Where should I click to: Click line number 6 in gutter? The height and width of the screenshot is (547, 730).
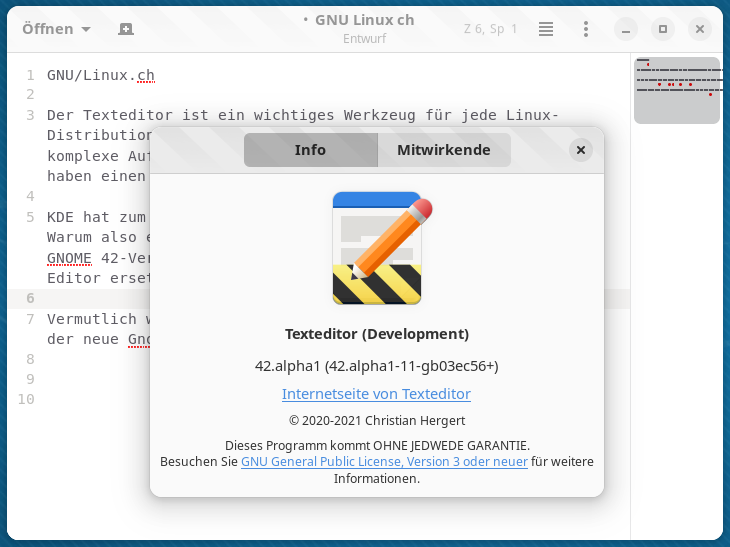coord(30,298)
